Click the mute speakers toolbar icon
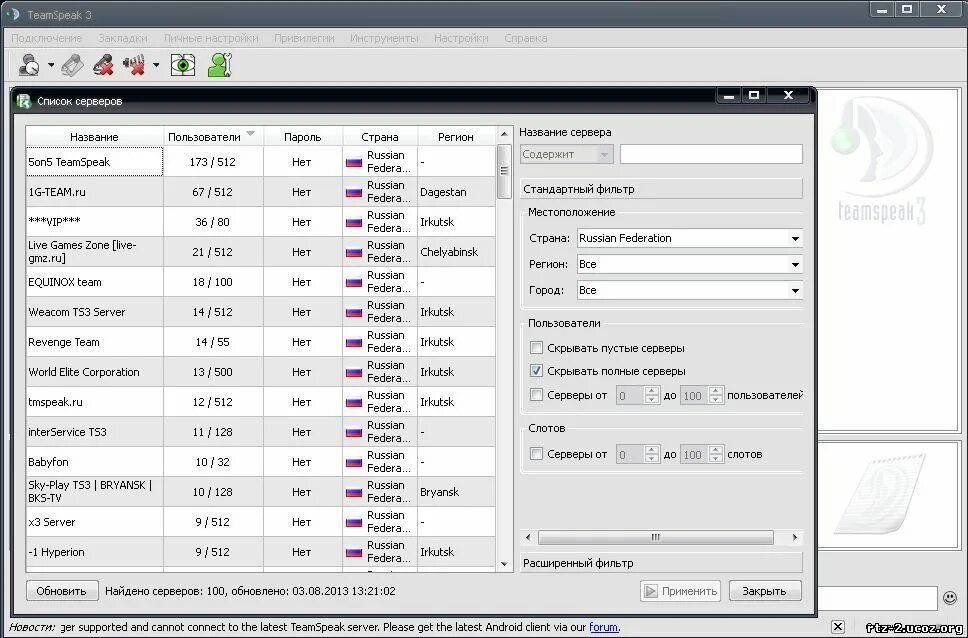Screen dimensions: 968x638 click(134, 65)
